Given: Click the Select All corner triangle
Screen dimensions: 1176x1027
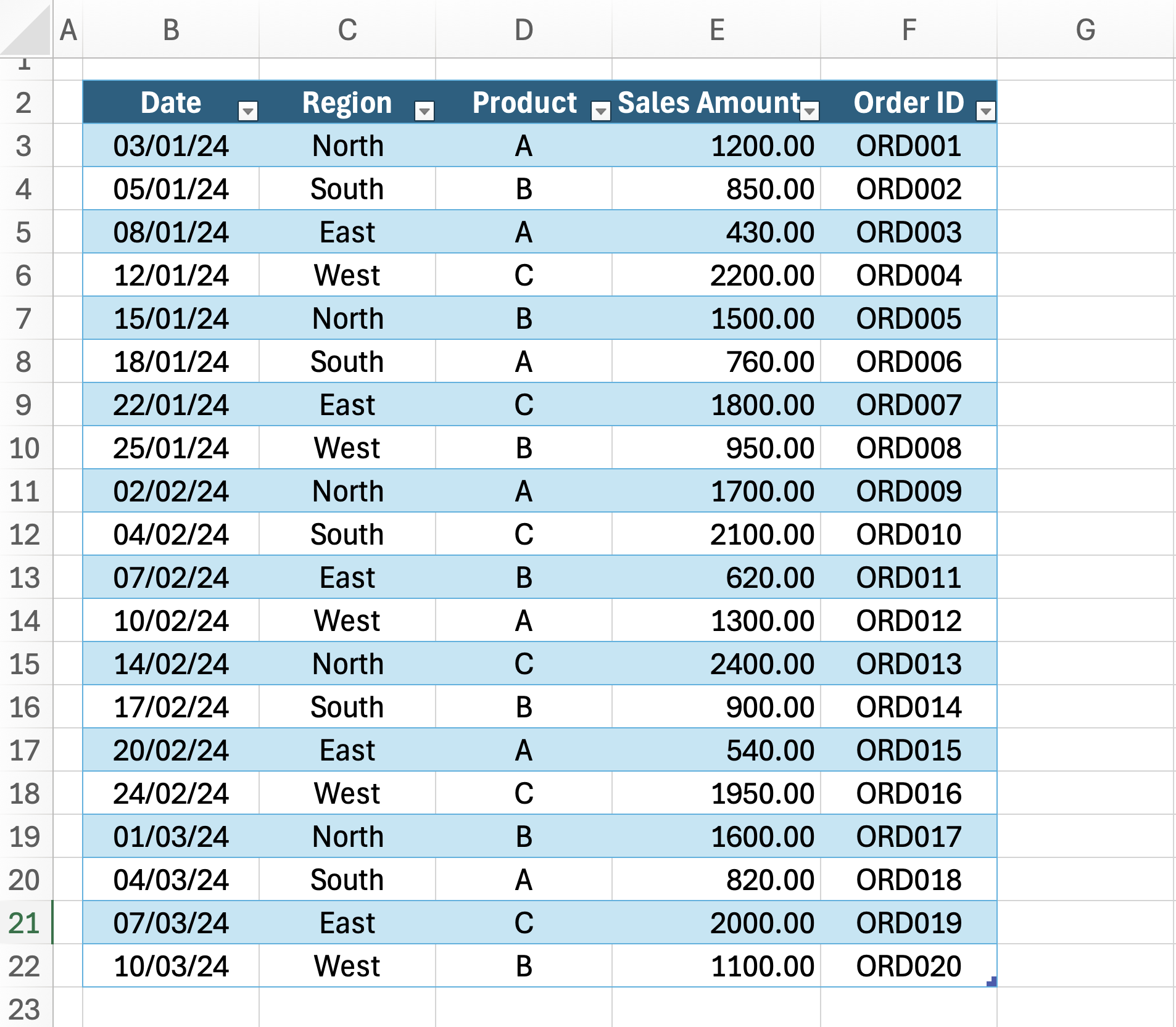Looking at the screenshot, I should 26,30.
